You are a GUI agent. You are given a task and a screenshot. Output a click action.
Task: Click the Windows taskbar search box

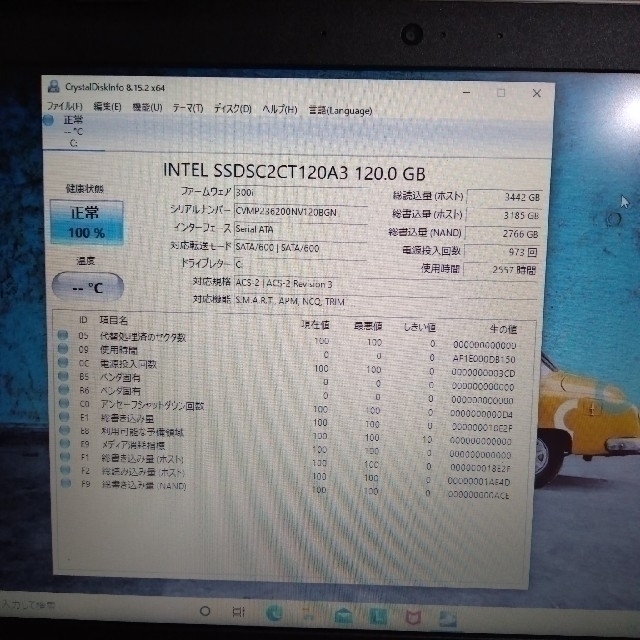(x=29, y=605)
